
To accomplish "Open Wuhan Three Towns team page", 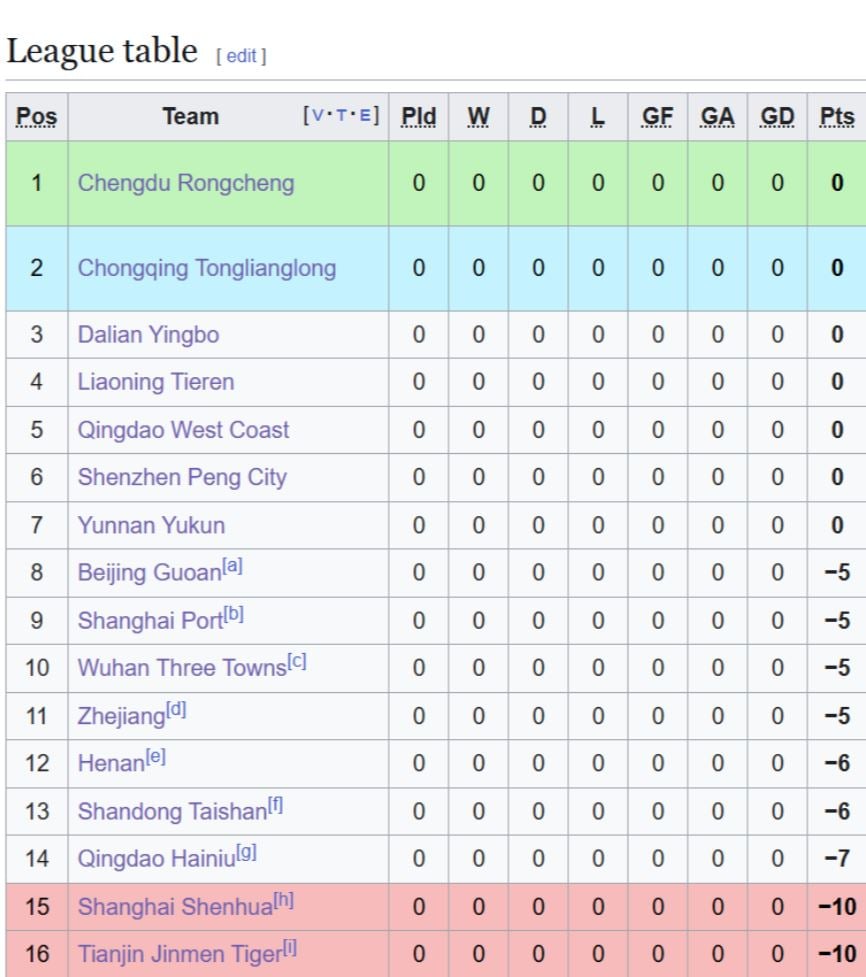I will pos(182,668).
